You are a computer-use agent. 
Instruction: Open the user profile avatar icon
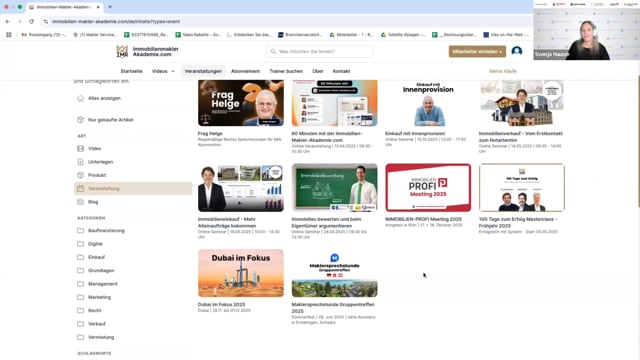click(x=517, y=51)
